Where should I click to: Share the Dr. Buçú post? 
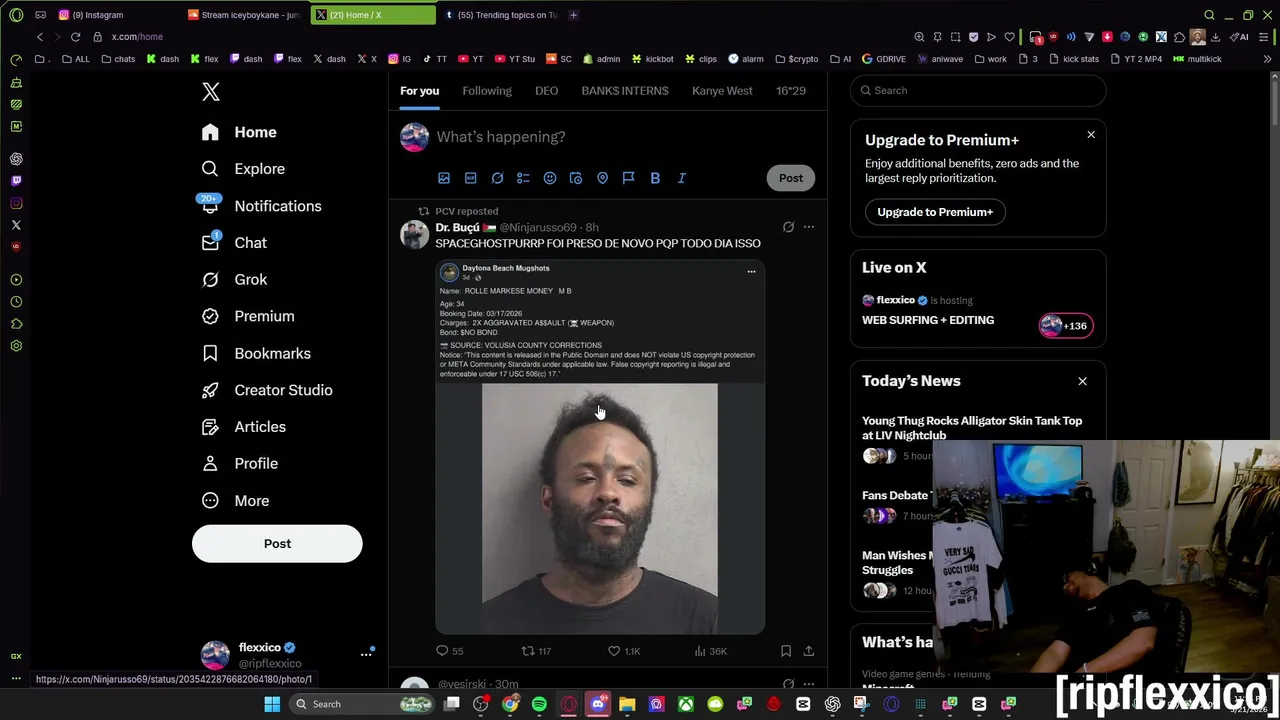[809, 651]
